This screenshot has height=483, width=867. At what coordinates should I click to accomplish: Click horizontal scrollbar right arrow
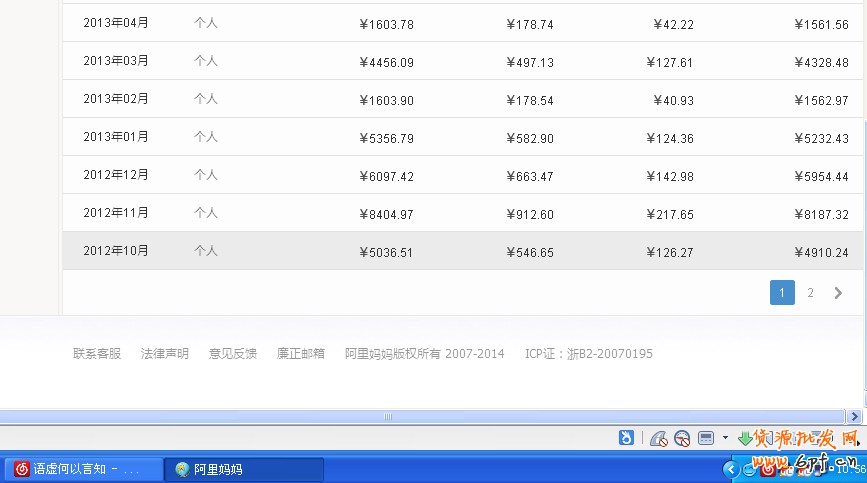[854, 416]
